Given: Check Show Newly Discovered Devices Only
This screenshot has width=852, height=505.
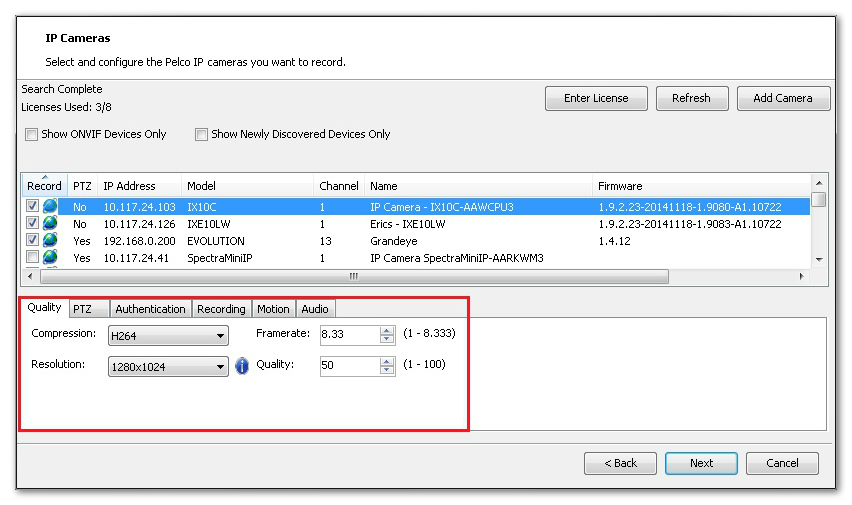Looking at the screenshot, I should (x=202, y=134).
